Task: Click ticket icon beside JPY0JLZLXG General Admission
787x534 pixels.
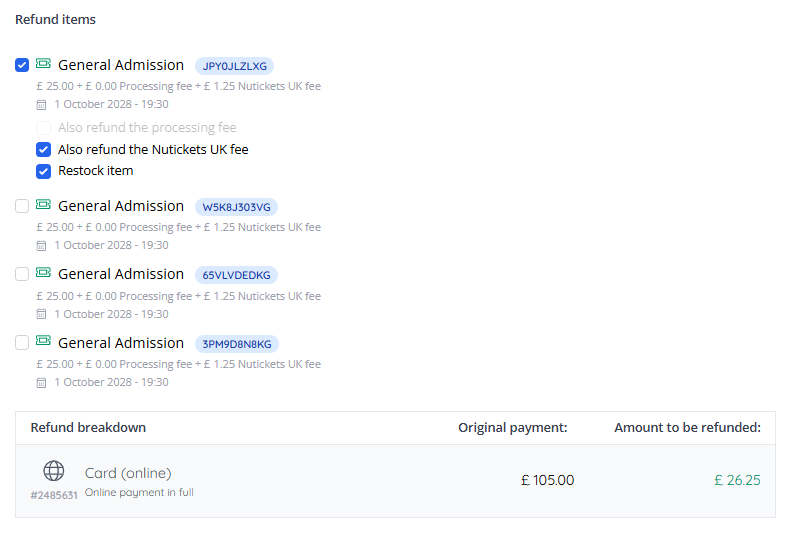Action: point(43,65)
